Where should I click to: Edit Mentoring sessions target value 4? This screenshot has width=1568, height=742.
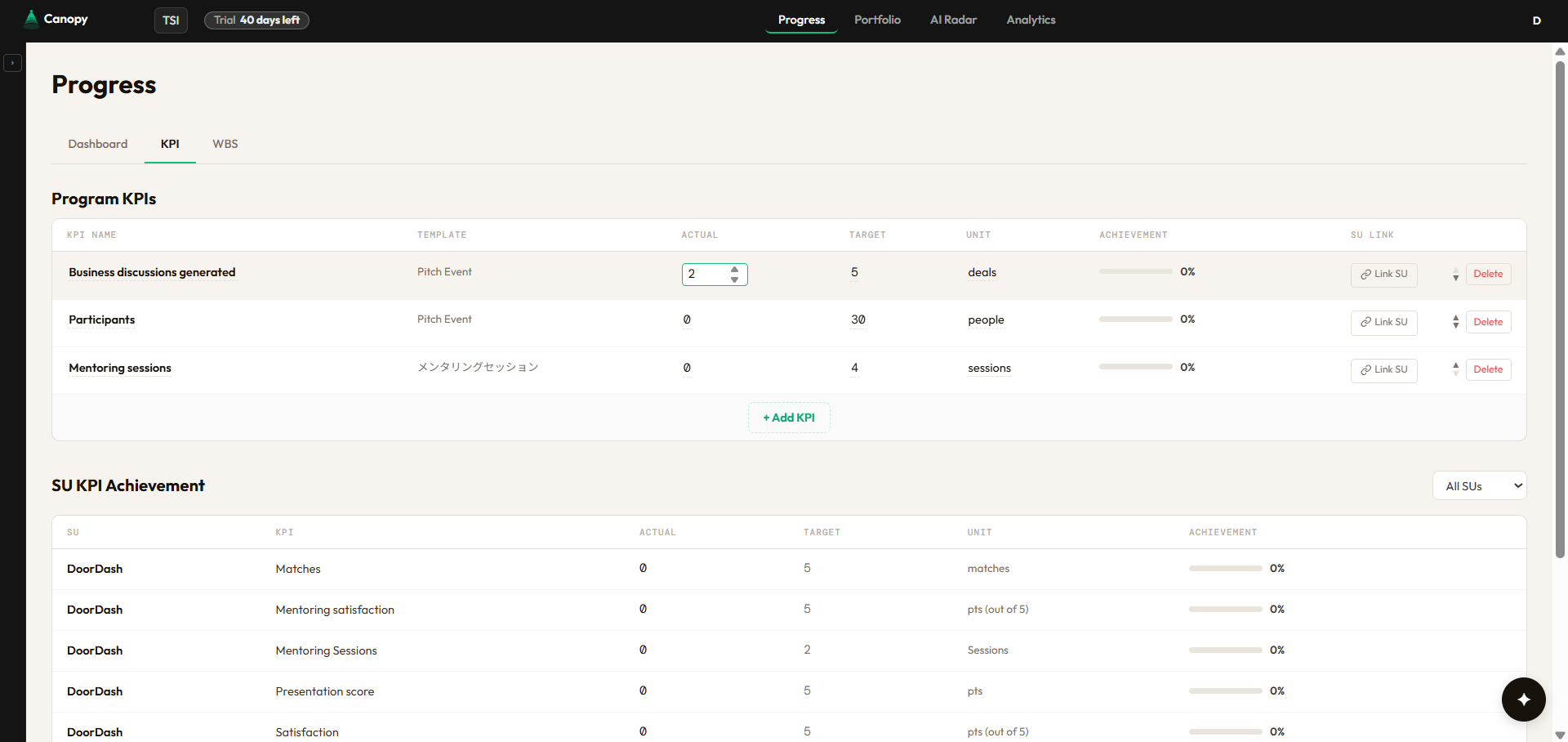click(x=854, y=368)
